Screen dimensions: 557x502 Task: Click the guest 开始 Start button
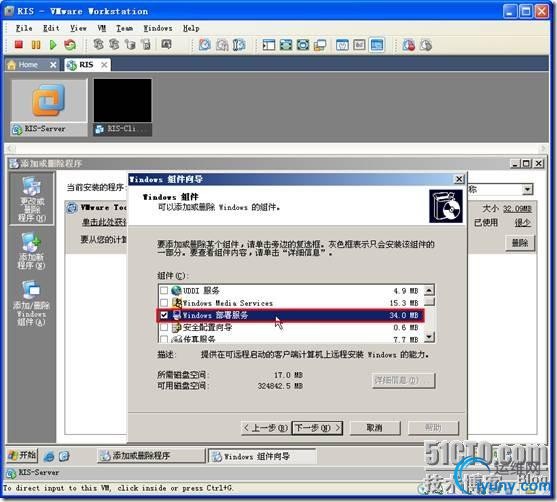22,455
